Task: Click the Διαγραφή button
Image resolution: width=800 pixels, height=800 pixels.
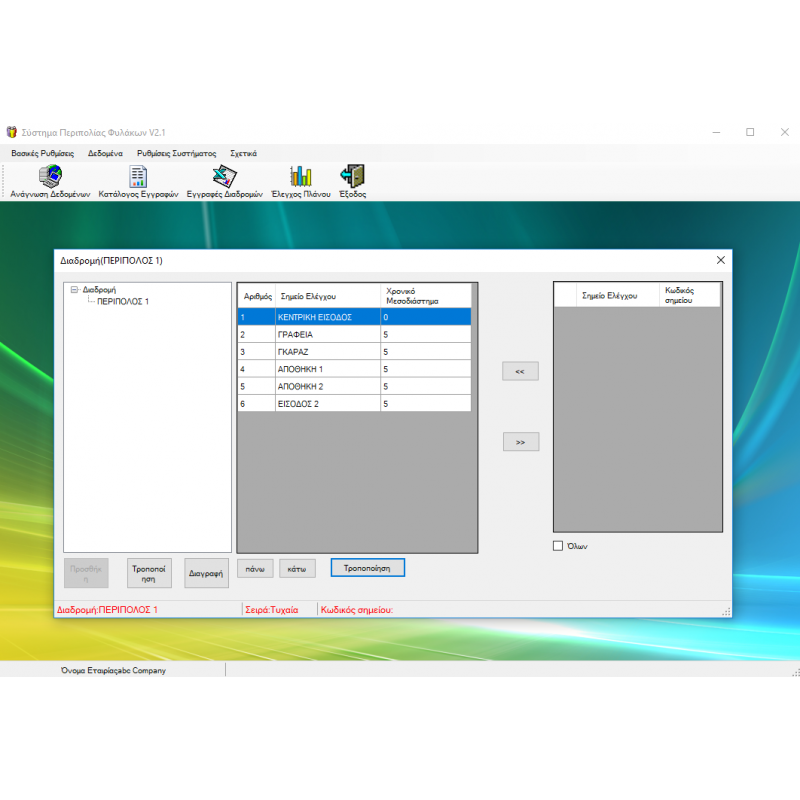Action: coord(206,573)
